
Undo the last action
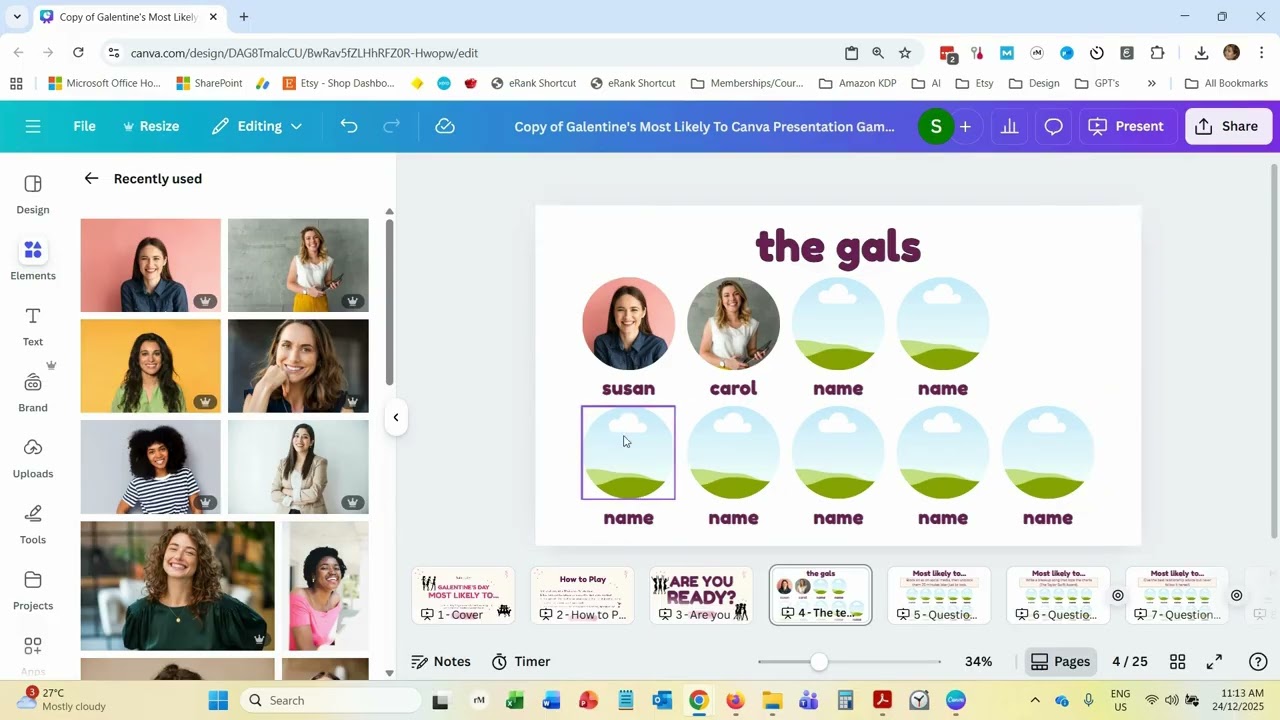[348, 126]
